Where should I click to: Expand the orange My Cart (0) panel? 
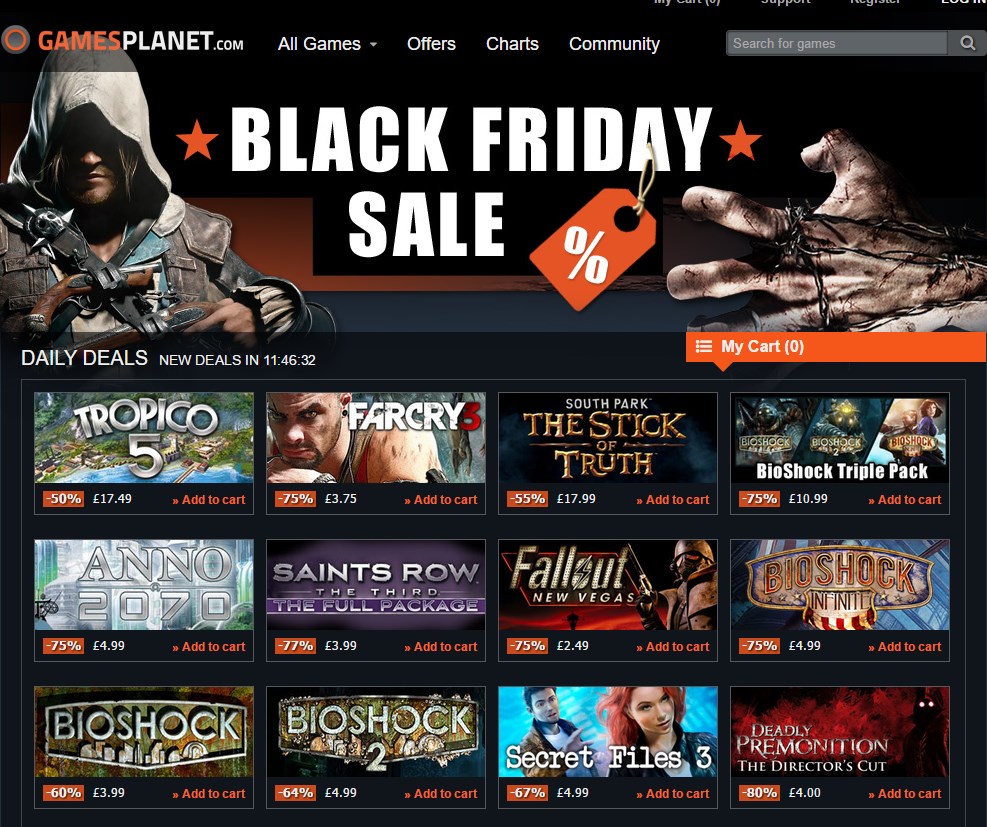click(x=836, y=347)
